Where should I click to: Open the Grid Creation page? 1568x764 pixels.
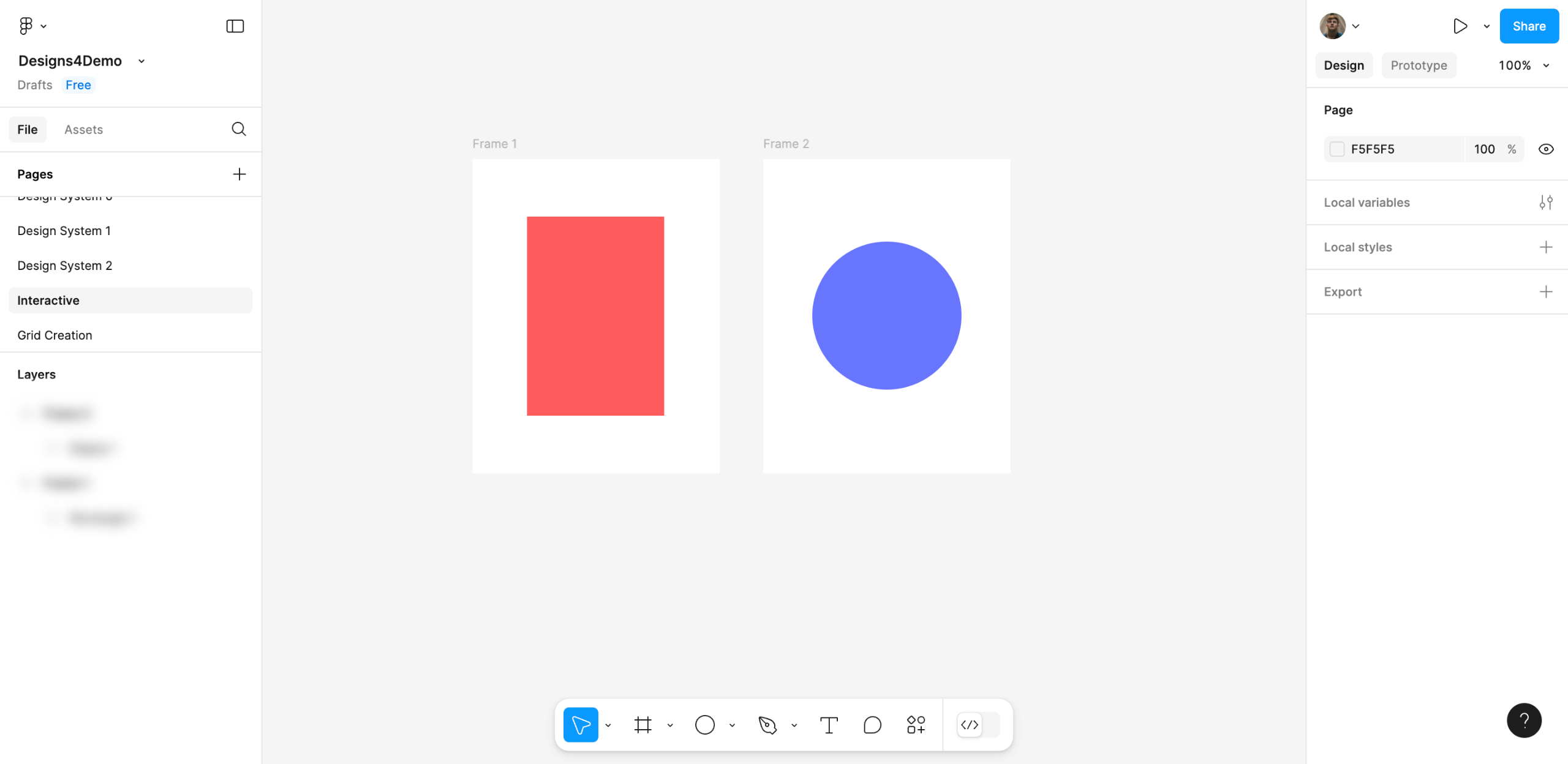tap(55, 335)
